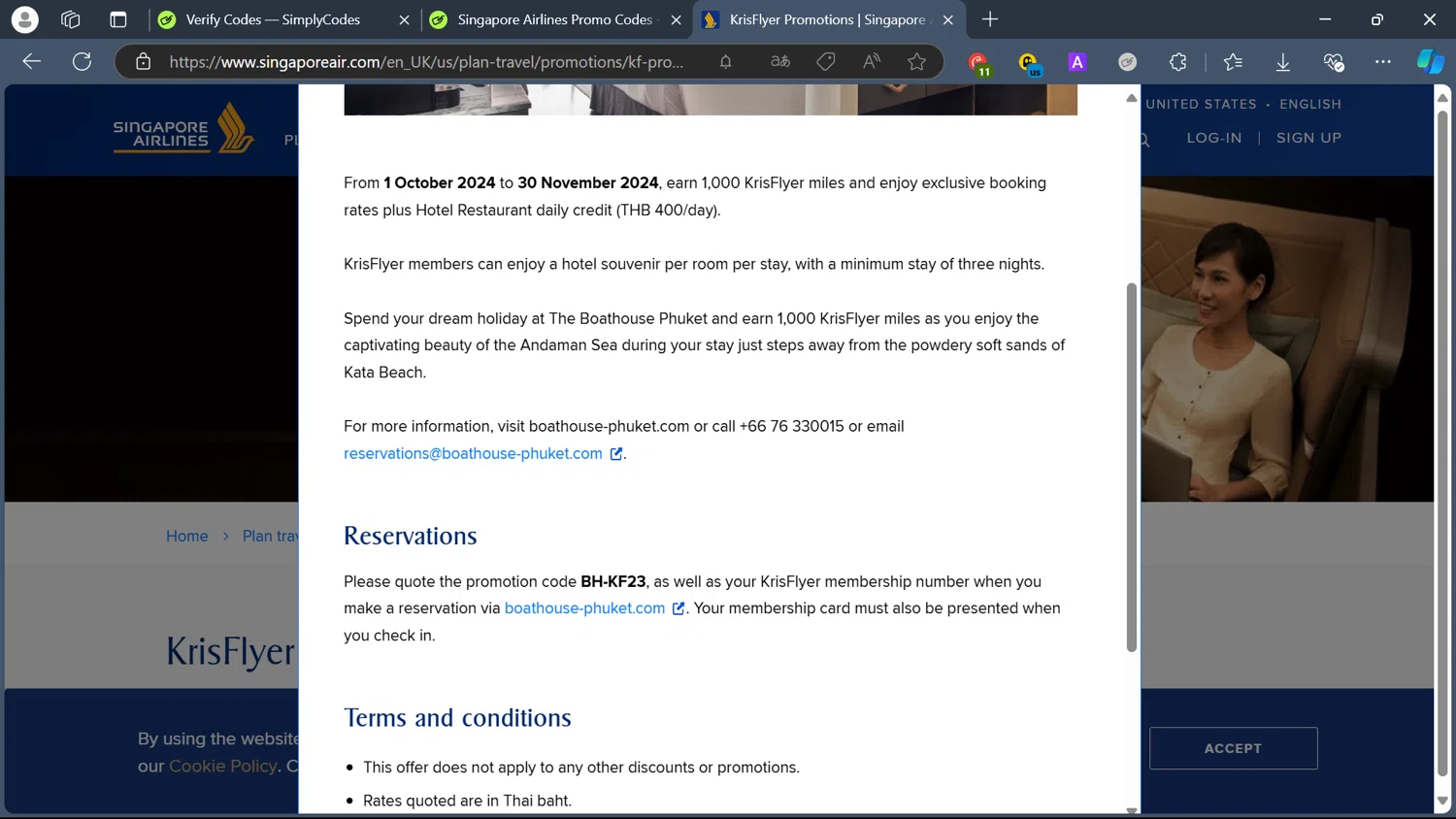Open the yellow coupon extension icon
This screenshot has width=1456, height=819.
point(1029,63)
